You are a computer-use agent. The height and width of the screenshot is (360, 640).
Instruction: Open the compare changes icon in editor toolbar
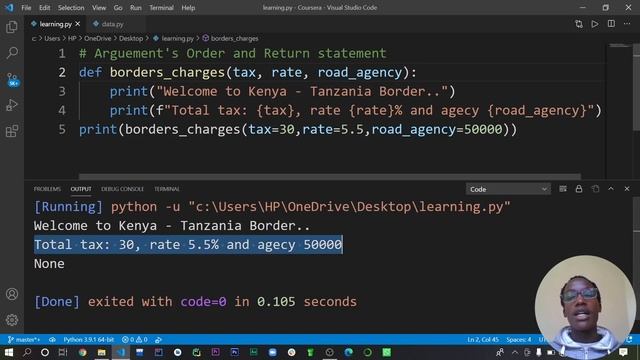click(x=579, y=24)
